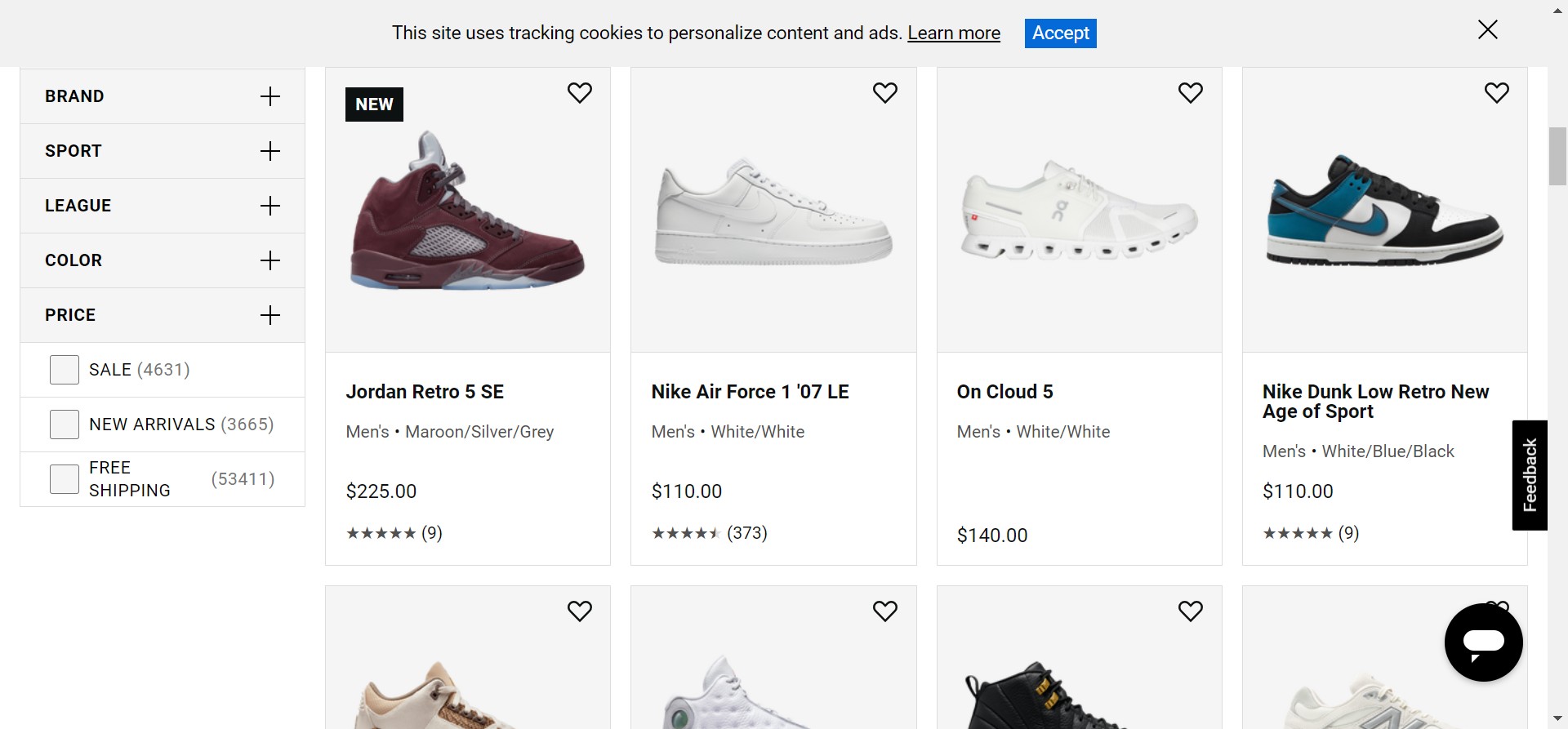The width and height of the screenshot is (1568, 729).
Task: Expand the COLOR filter section
Action: click(269, 260)
